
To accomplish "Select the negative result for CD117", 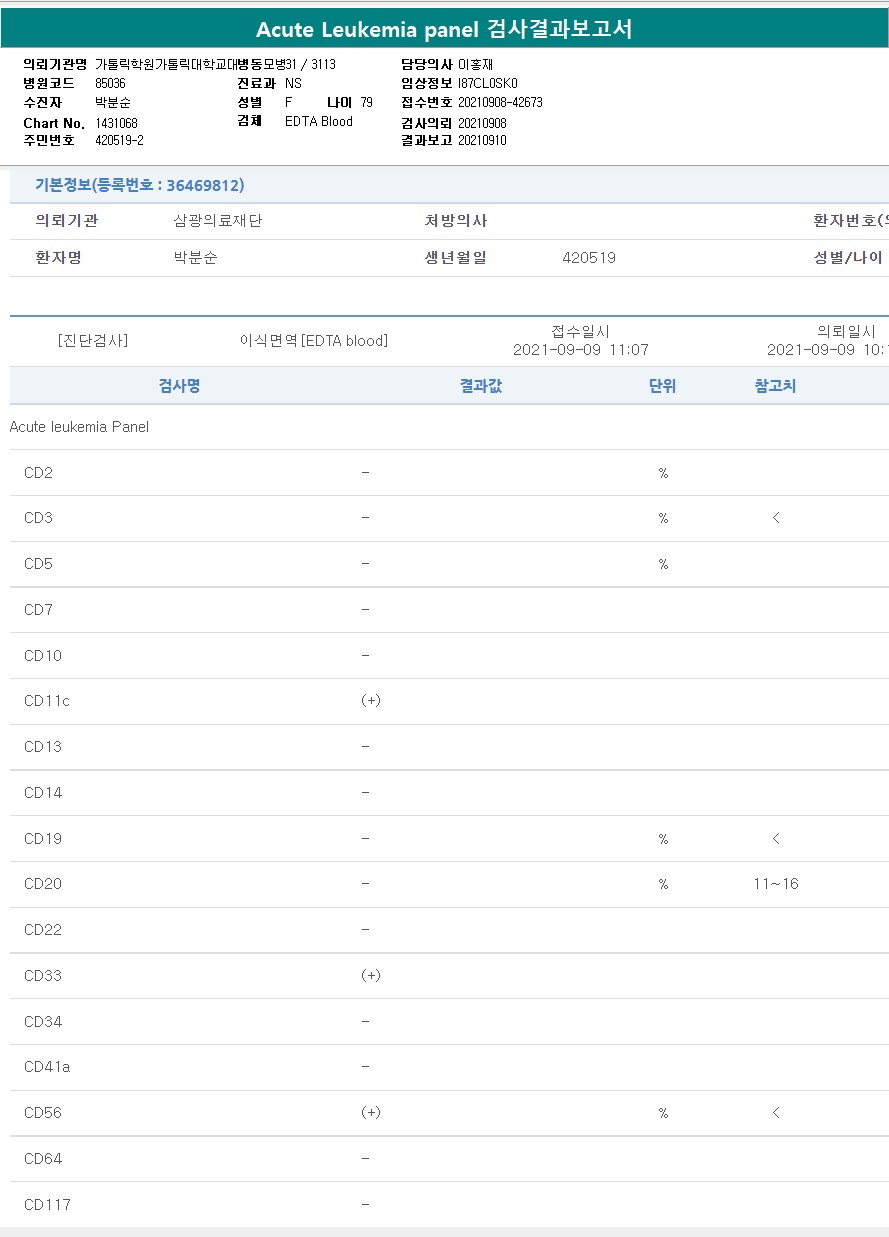I will coord(365,1205).
